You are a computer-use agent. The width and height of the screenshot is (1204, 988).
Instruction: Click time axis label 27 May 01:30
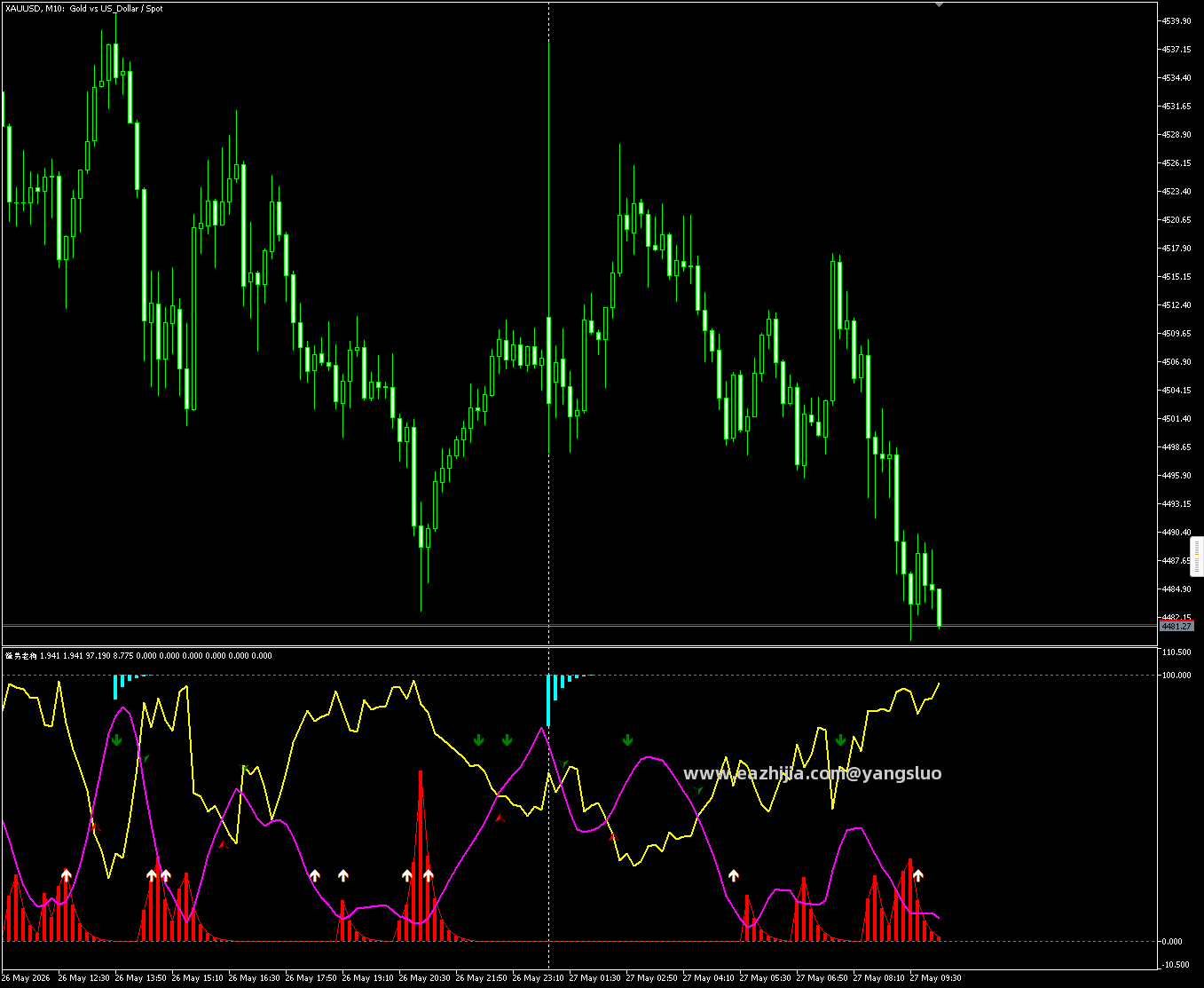click(595, 978)
